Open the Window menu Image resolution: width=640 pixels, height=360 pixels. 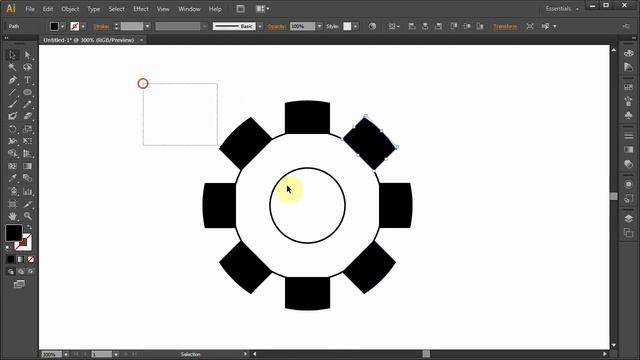(x=189, y=9)
